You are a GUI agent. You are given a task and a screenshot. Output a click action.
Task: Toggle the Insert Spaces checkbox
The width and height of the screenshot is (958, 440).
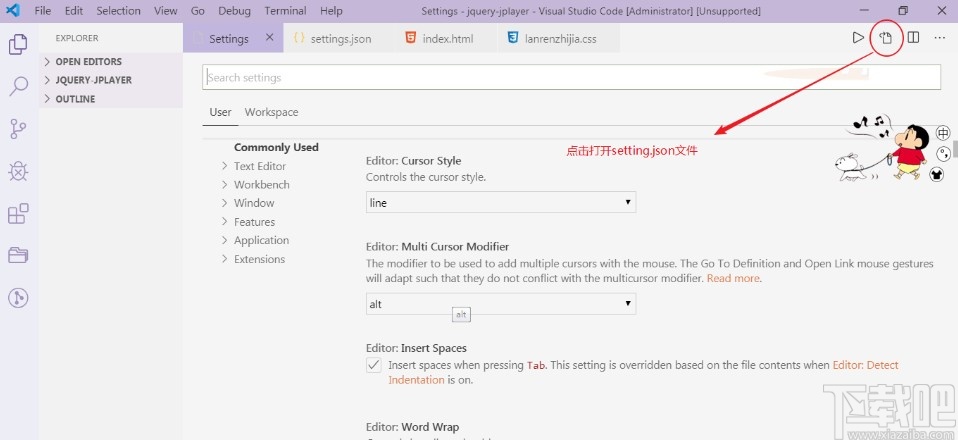pos(373,365)
